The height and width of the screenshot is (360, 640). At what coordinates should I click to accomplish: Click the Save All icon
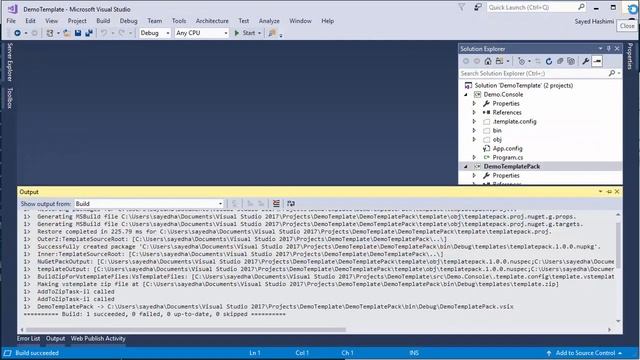pyautogui.click(x=89, y=33)
